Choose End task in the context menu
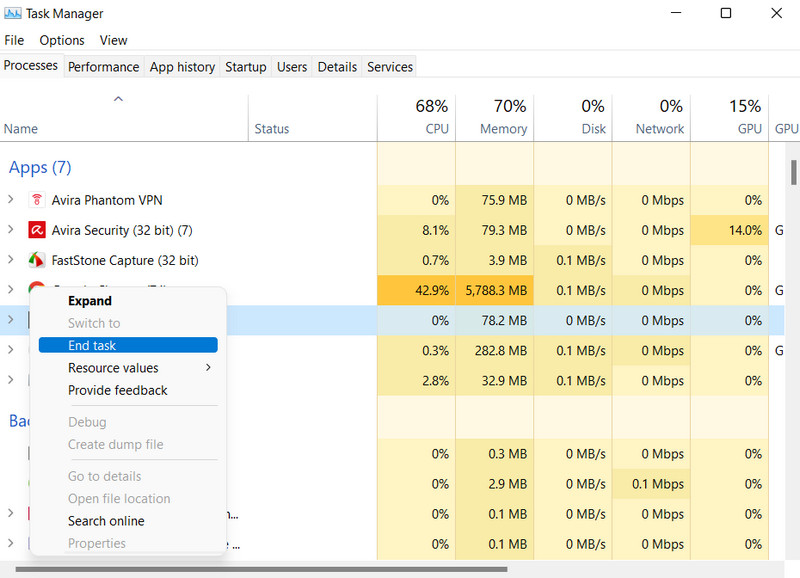 [x=92, y=345]
